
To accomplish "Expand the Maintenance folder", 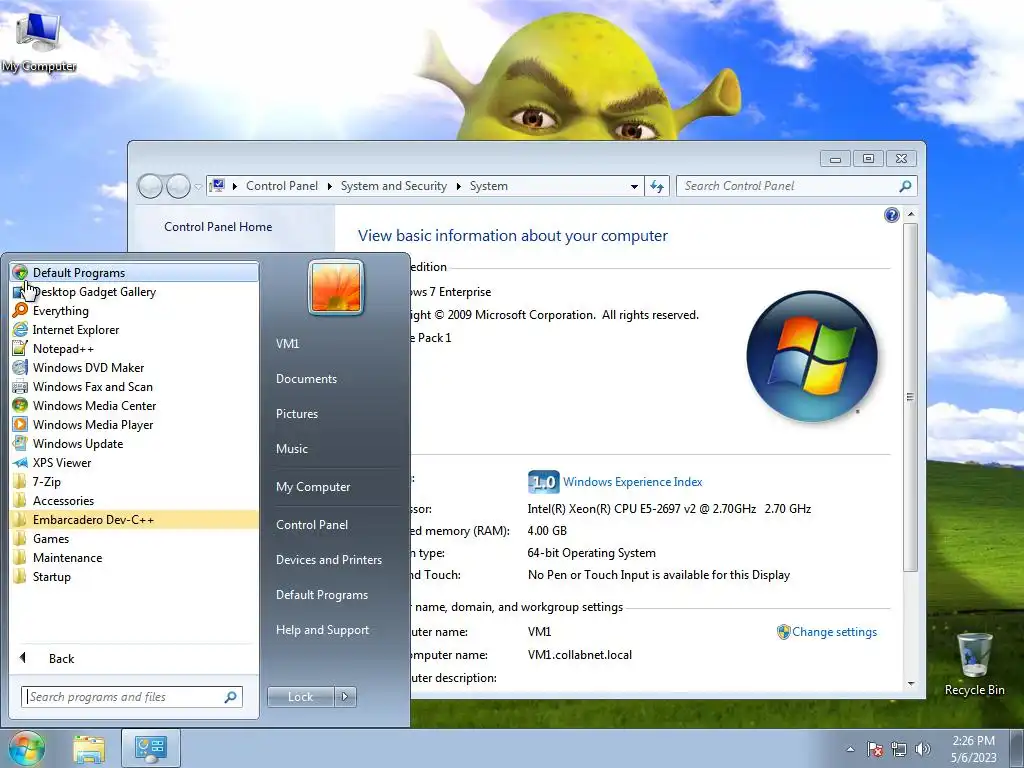I will 134,558.
